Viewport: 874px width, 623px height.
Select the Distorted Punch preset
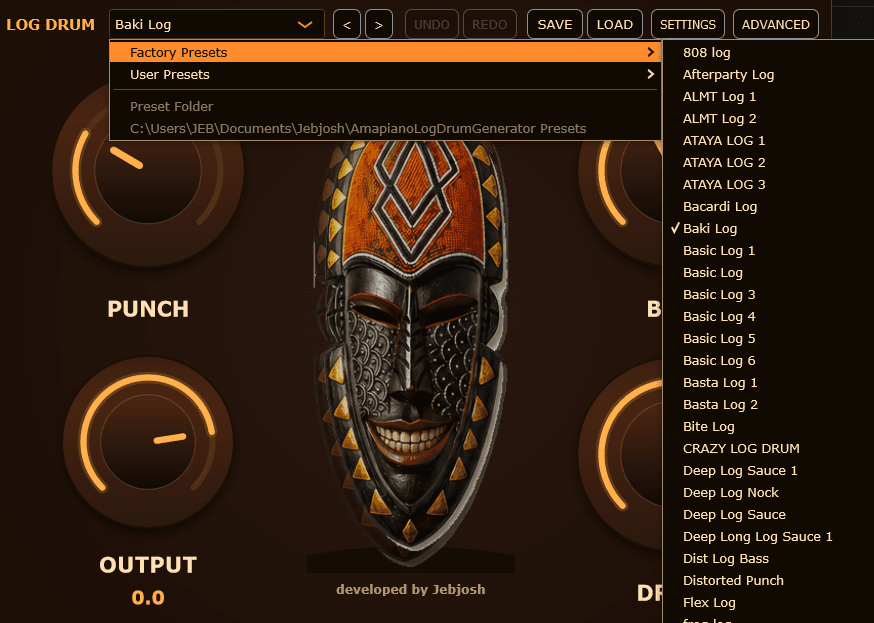coord(769,581)
